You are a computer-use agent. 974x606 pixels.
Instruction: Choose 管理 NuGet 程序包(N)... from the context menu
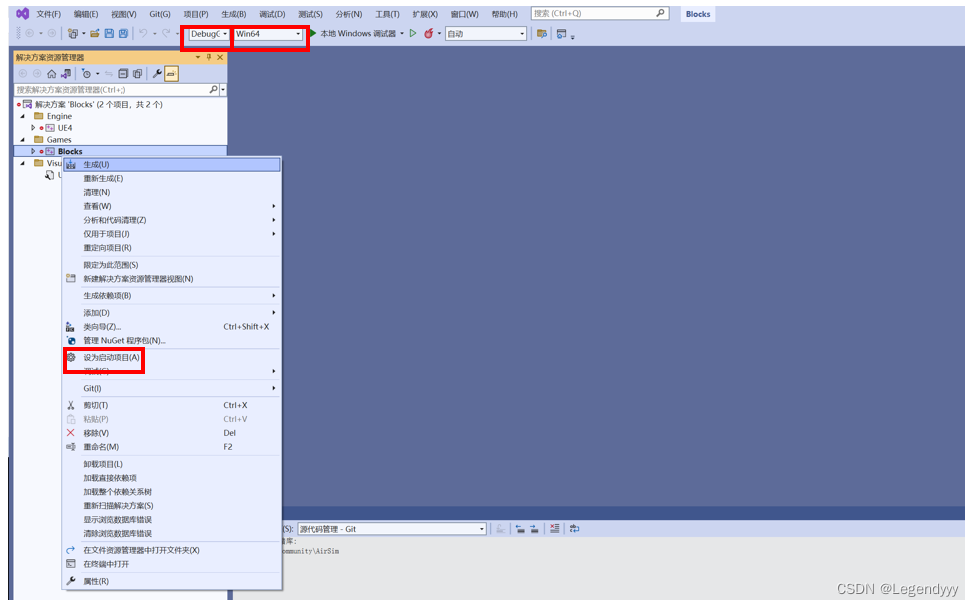pos(172,340)
